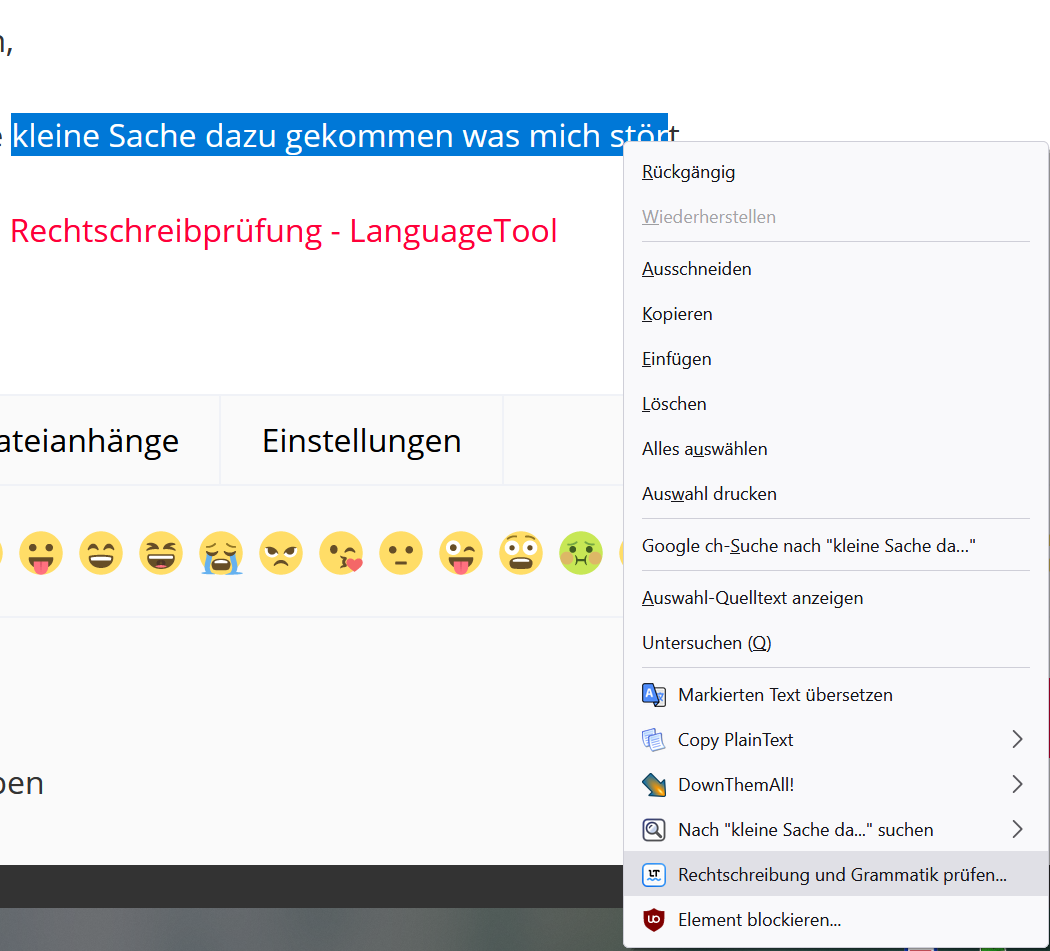Choose Kopieren from the context menu
Screen dimensions: 1050x951
click(x=836, y=314)
